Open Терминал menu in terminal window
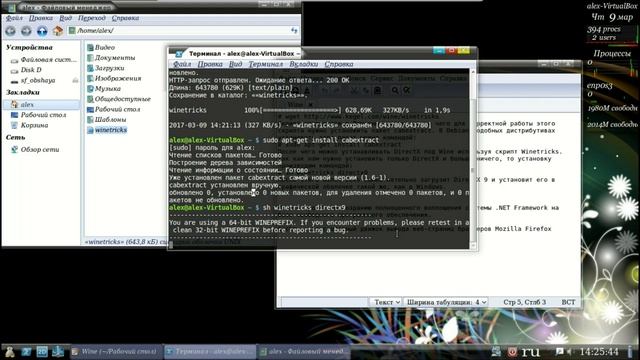Image resolution: width=640 pixels, height=360 pixels. tap(266, 64)
